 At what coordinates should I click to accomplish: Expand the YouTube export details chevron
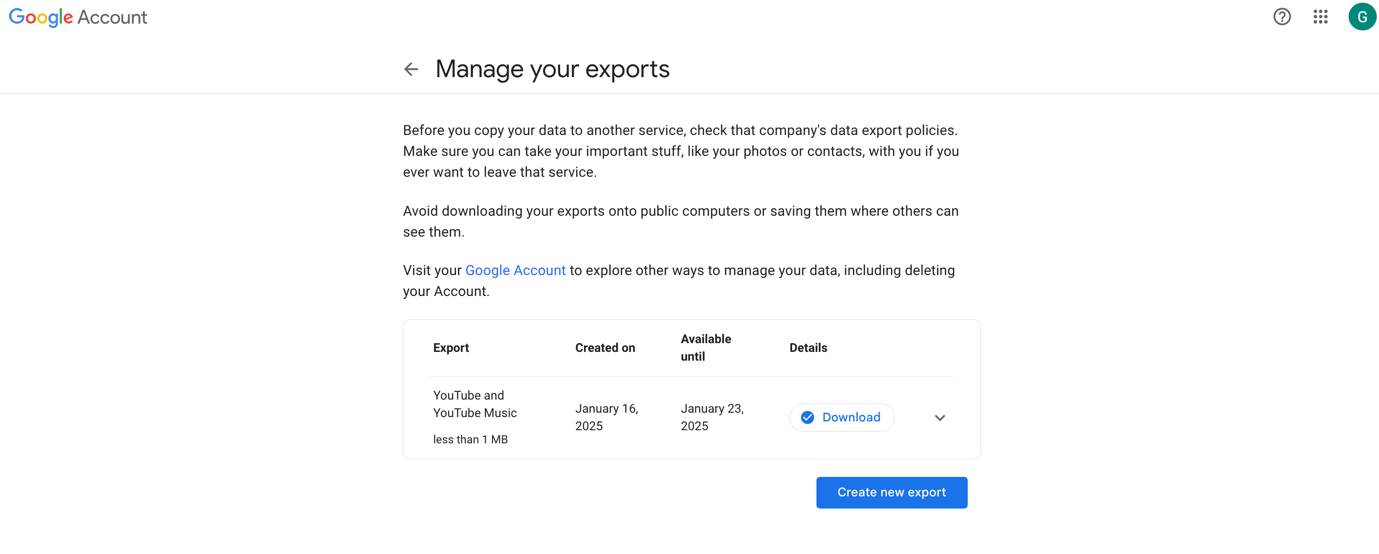click(x=939, y=418)
